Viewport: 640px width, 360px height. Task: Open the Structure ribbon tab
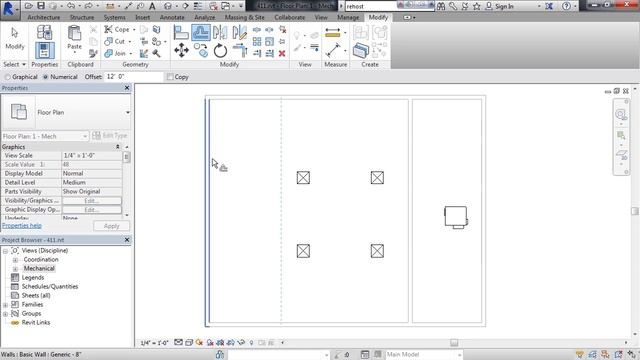tap(82, 18)
